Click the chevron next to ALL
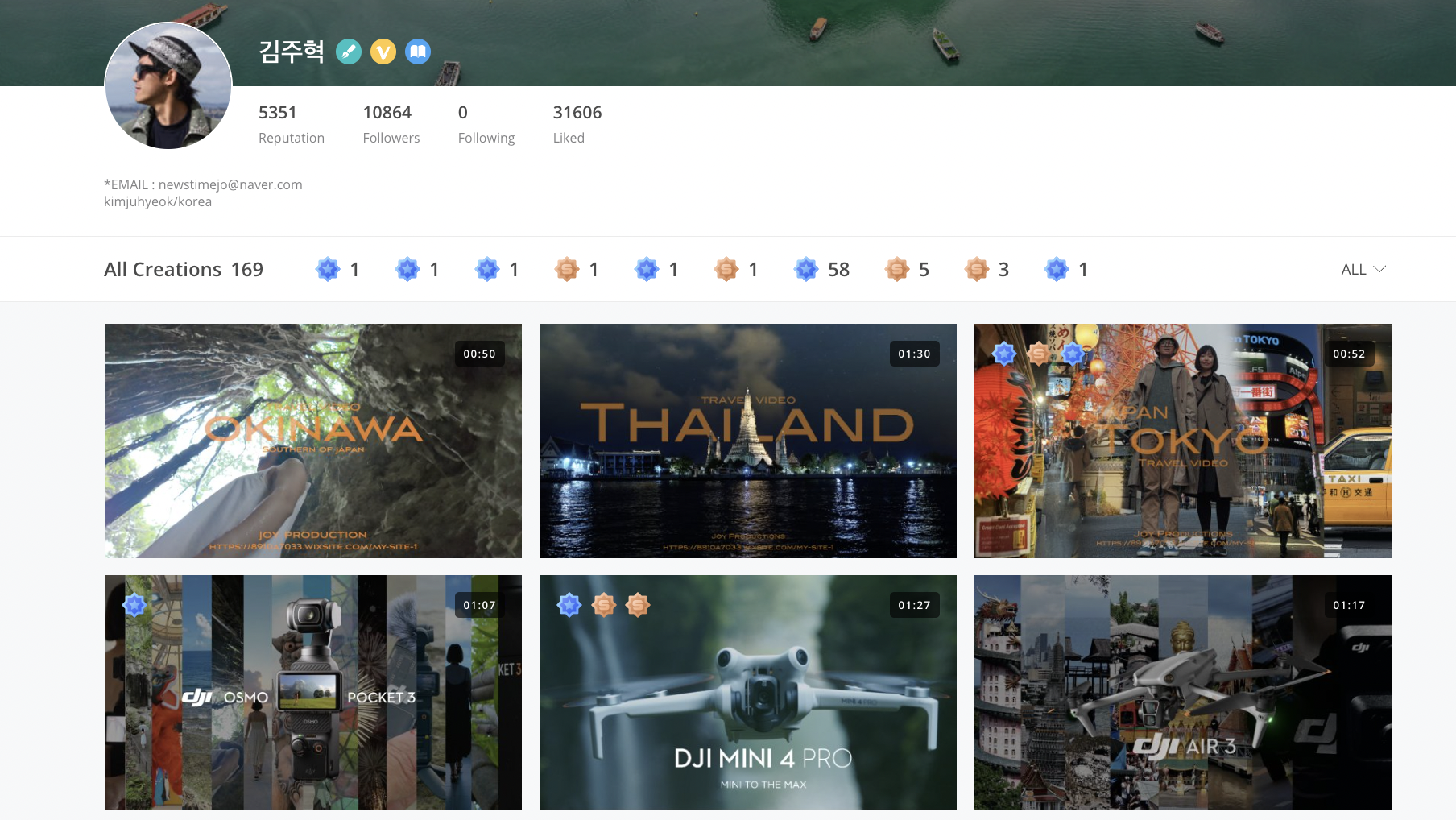The image size is (1456, 820). click(x=1379, y=269)
